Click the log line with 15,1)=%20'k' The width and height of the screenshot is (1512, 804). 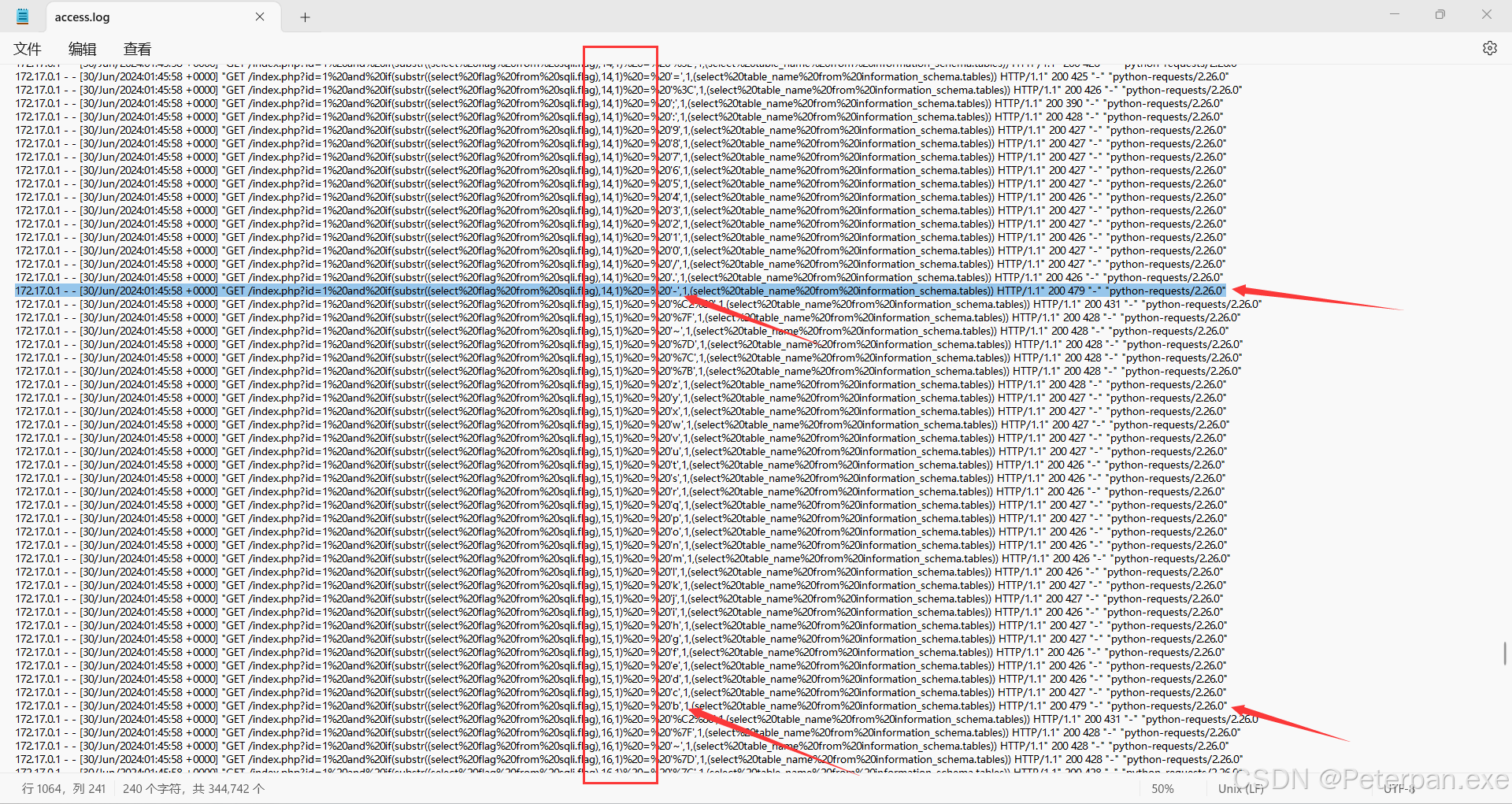point(621,585)
